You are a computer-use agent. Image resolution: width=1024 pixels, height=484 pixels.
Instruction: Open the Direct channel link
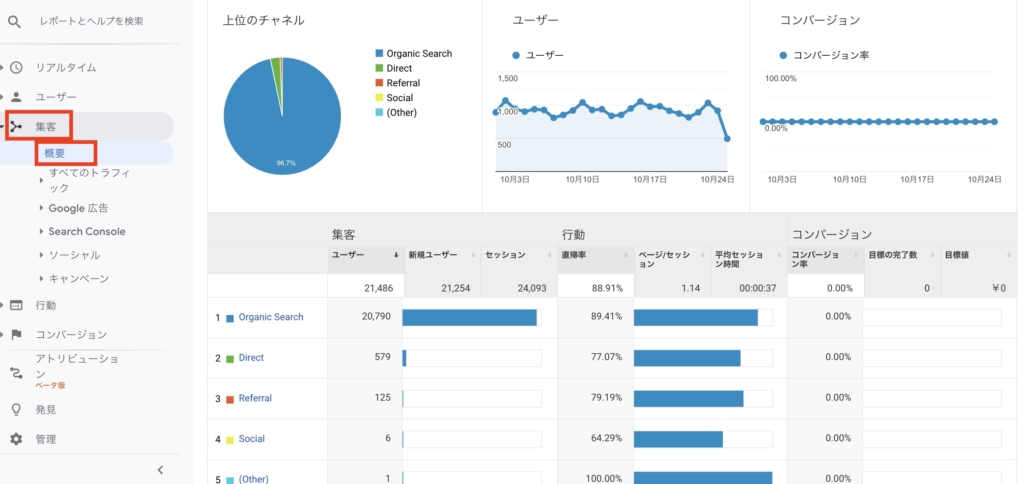[x=251, y=358]
